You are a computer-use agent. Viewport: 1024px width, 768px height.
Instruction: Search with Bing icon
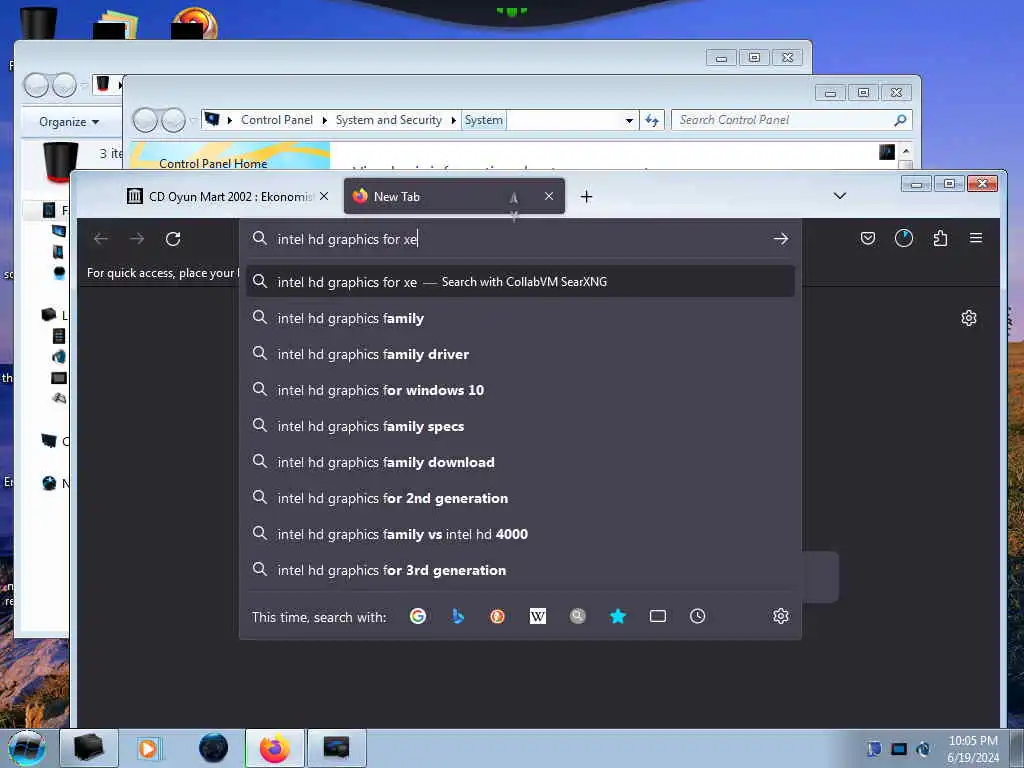458,616
